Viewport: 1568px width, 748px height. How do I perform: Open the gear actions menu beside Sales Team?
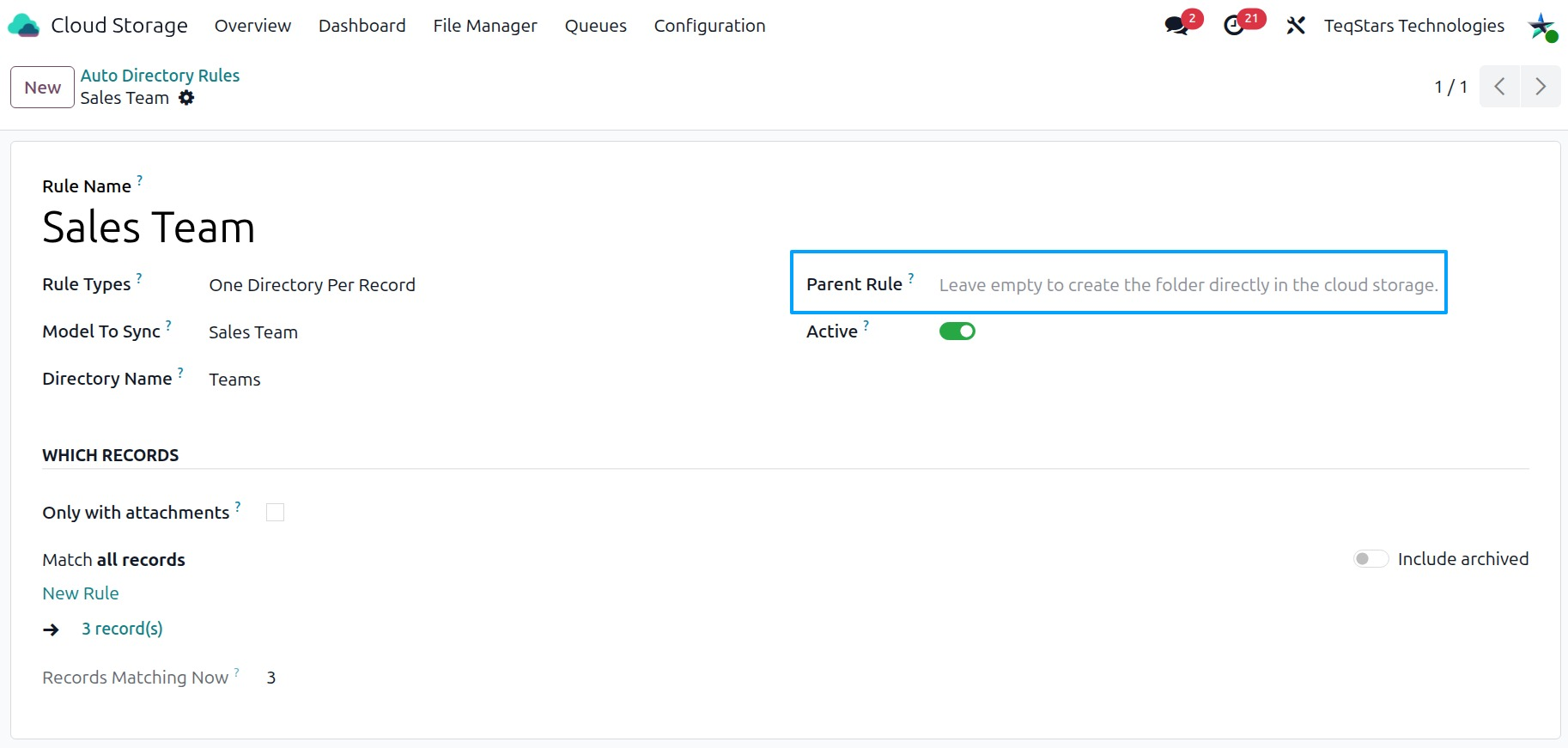click(x=186, y=98)
